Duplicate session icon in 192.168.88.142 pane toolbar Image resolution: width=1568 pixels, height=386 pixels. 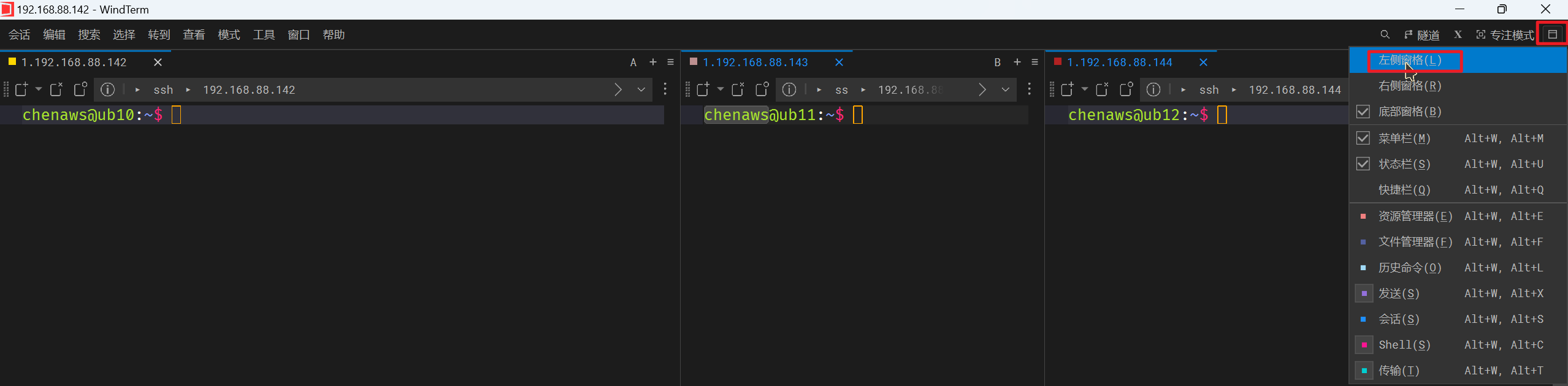[80, 89]
